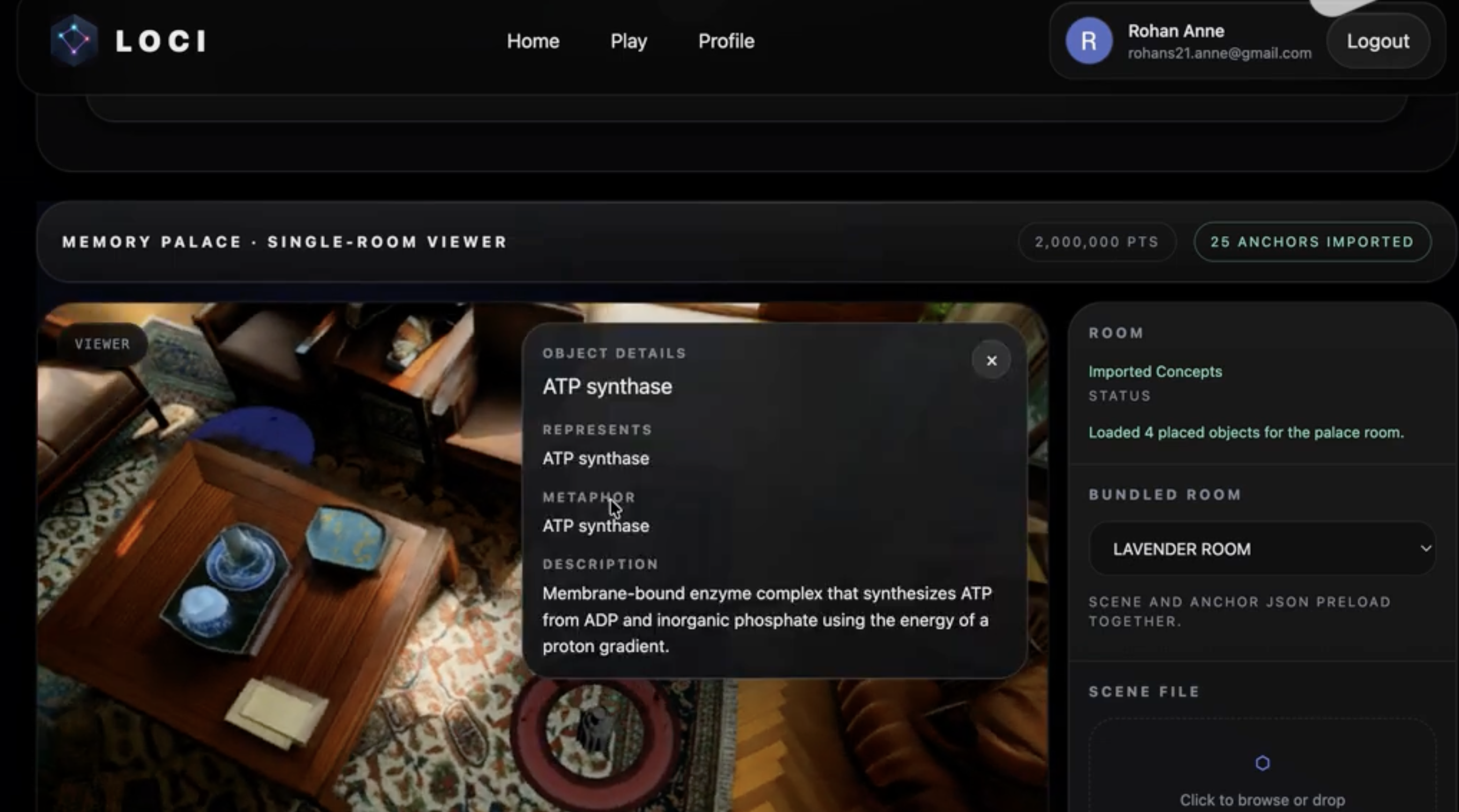Viewport: 1459px width, 812px height.
Task: Click the 25 Anchors Imported badge
Action: tap(1313, 242)
